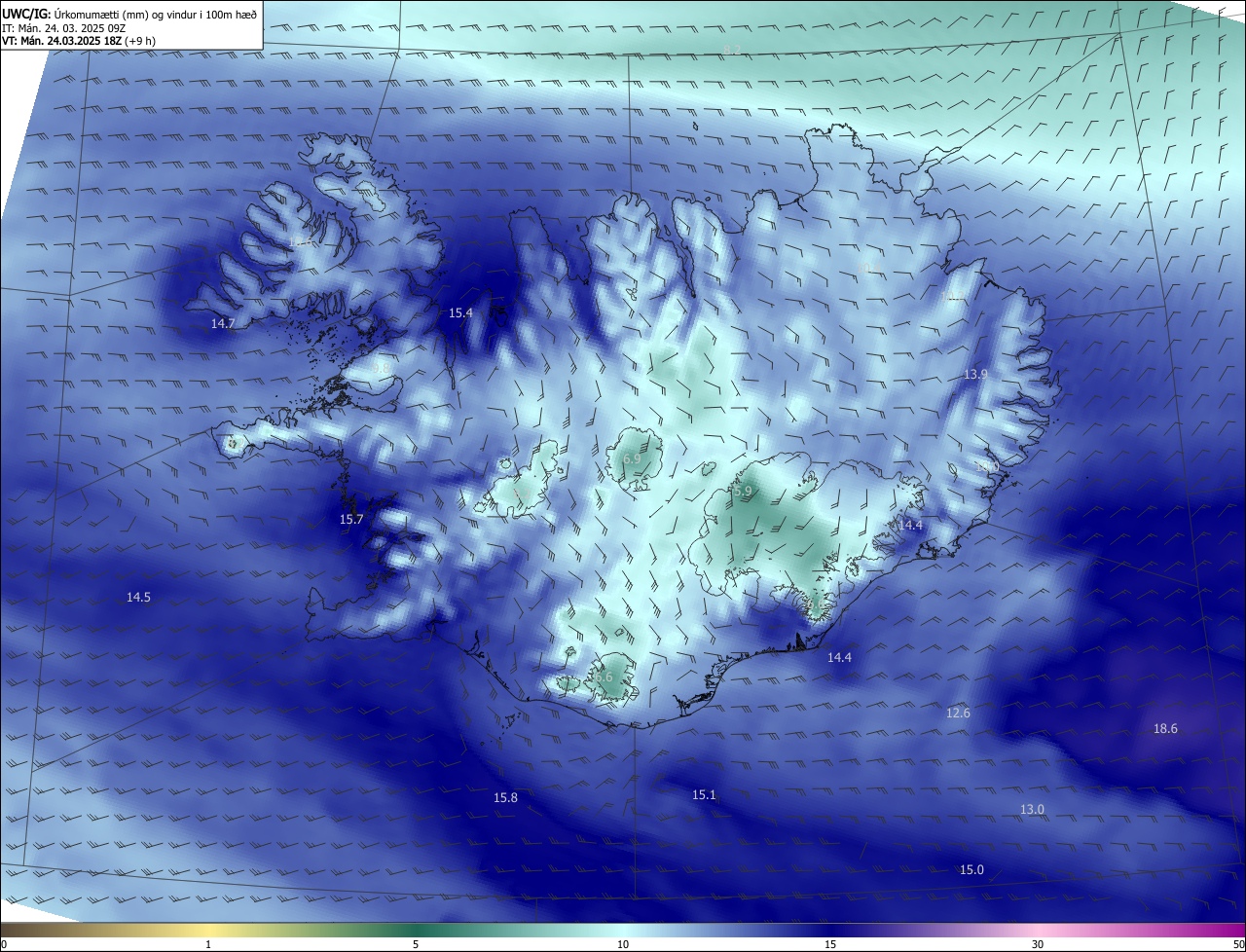Image resolution: width=1246 pixels, height=952 pixels.
Task: Click the 18.6 value label
Action: pyautogui.click(x=1165, y=728)
